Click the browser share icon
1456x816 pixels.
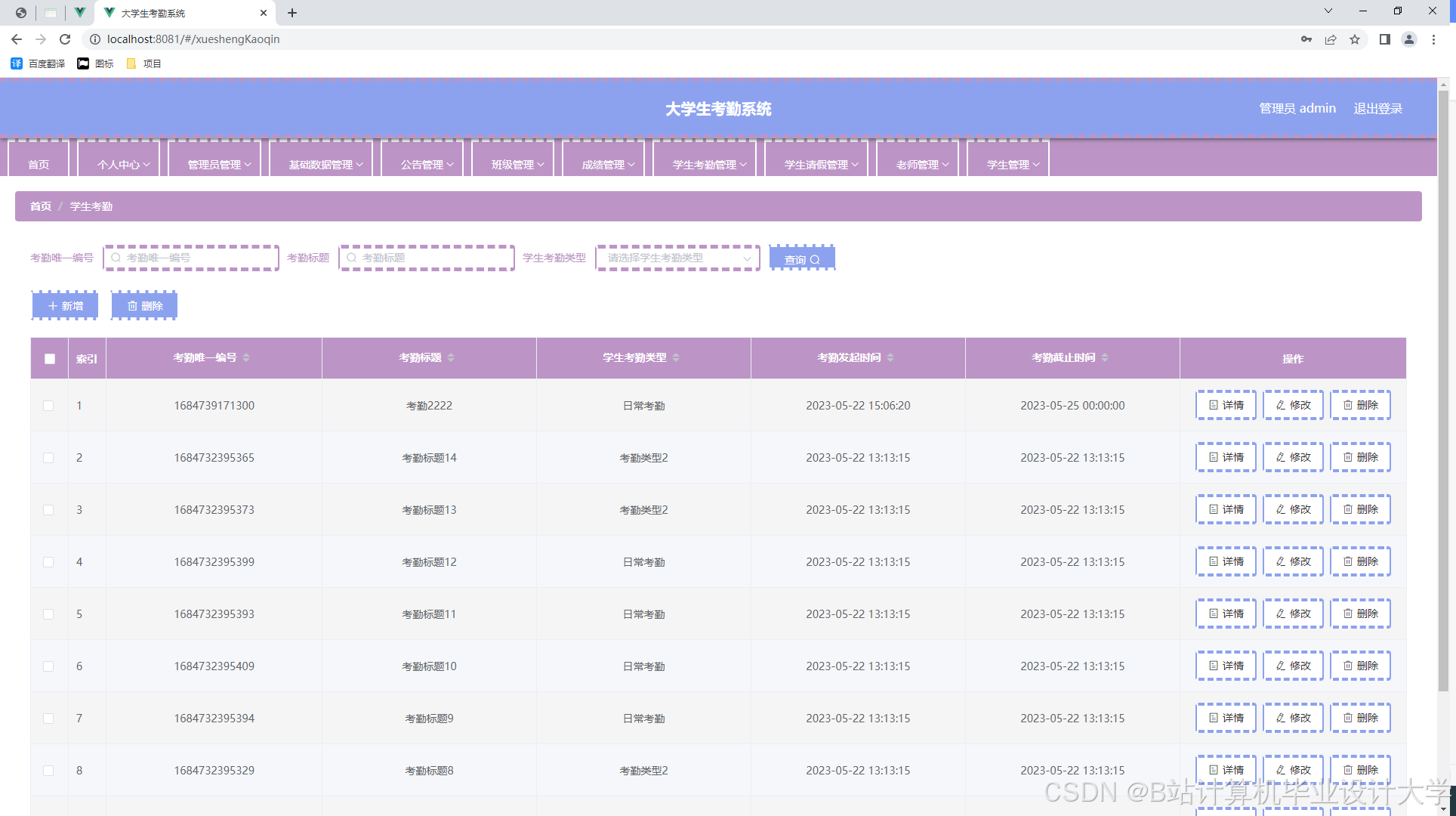click(x=1331, y=39)
